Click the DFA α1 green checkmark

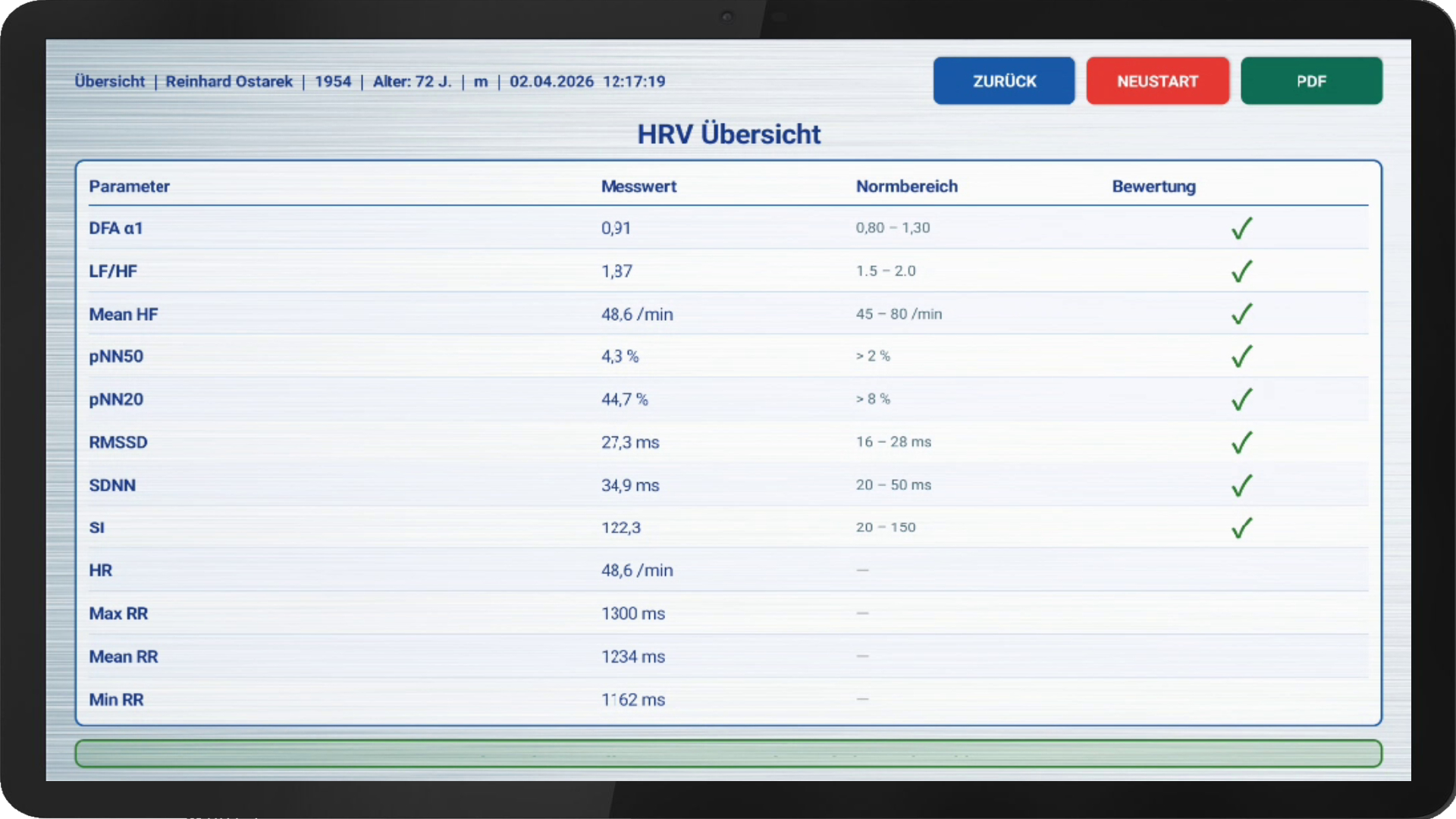click(x=1241, y=228)
